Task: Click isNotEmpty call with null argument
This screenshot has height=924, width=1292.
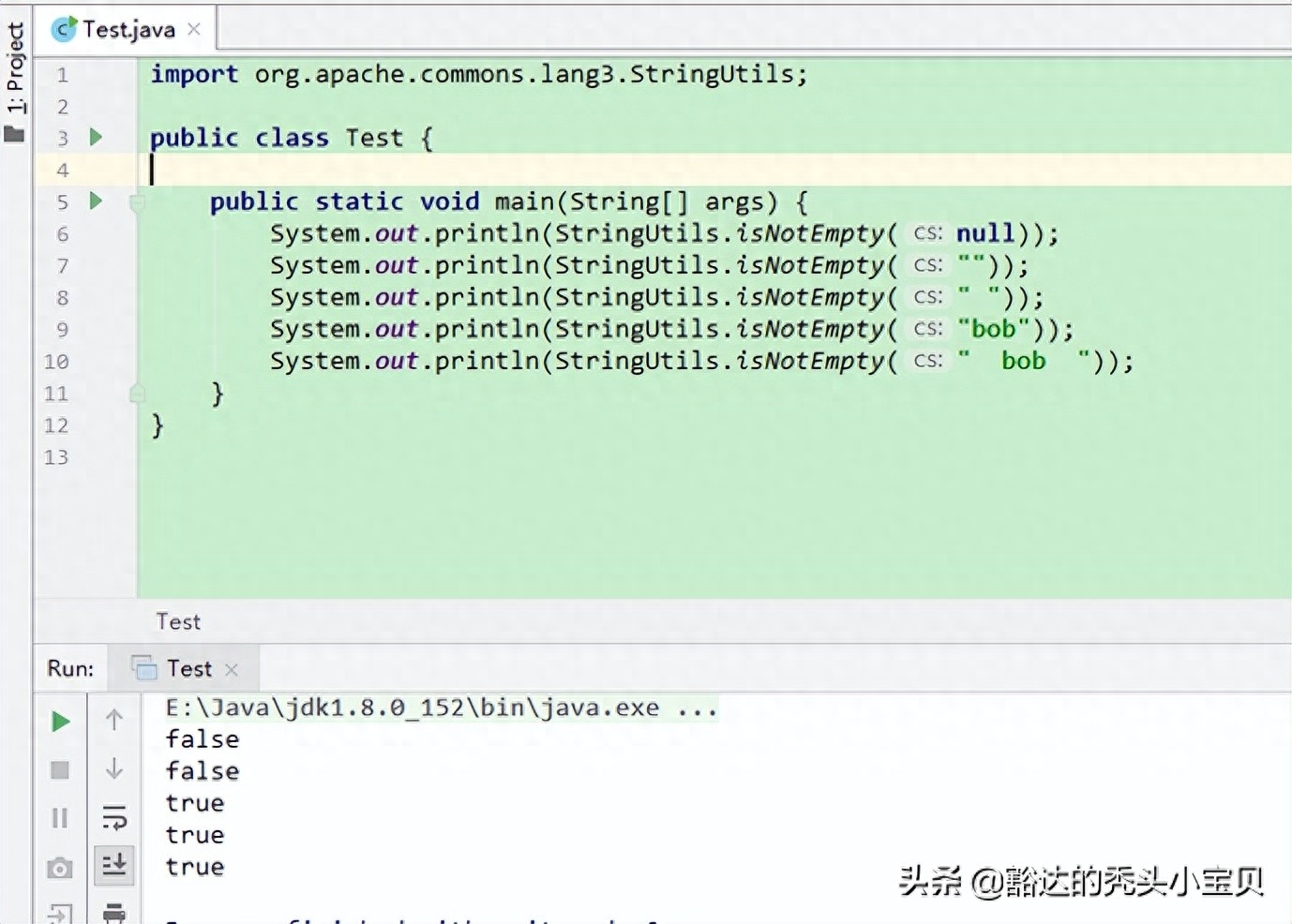Action: pos(664,233)
